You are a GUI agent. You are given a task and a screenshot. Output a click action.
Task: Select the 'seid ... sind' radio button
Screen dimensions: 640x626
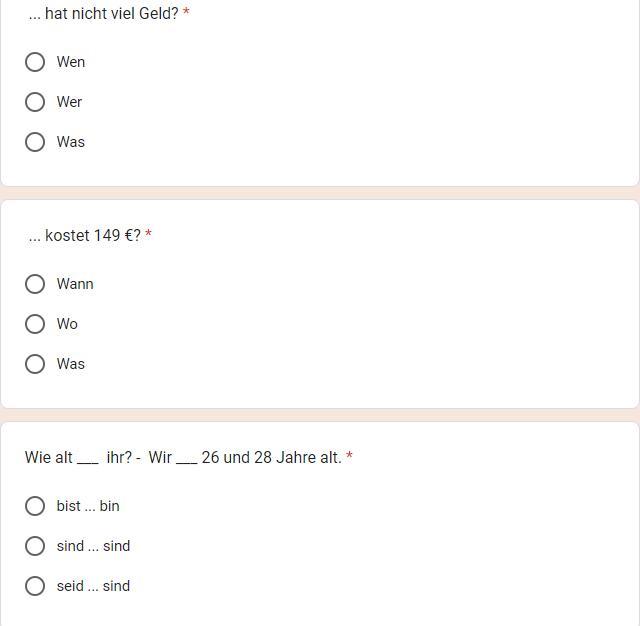(35, 586)
